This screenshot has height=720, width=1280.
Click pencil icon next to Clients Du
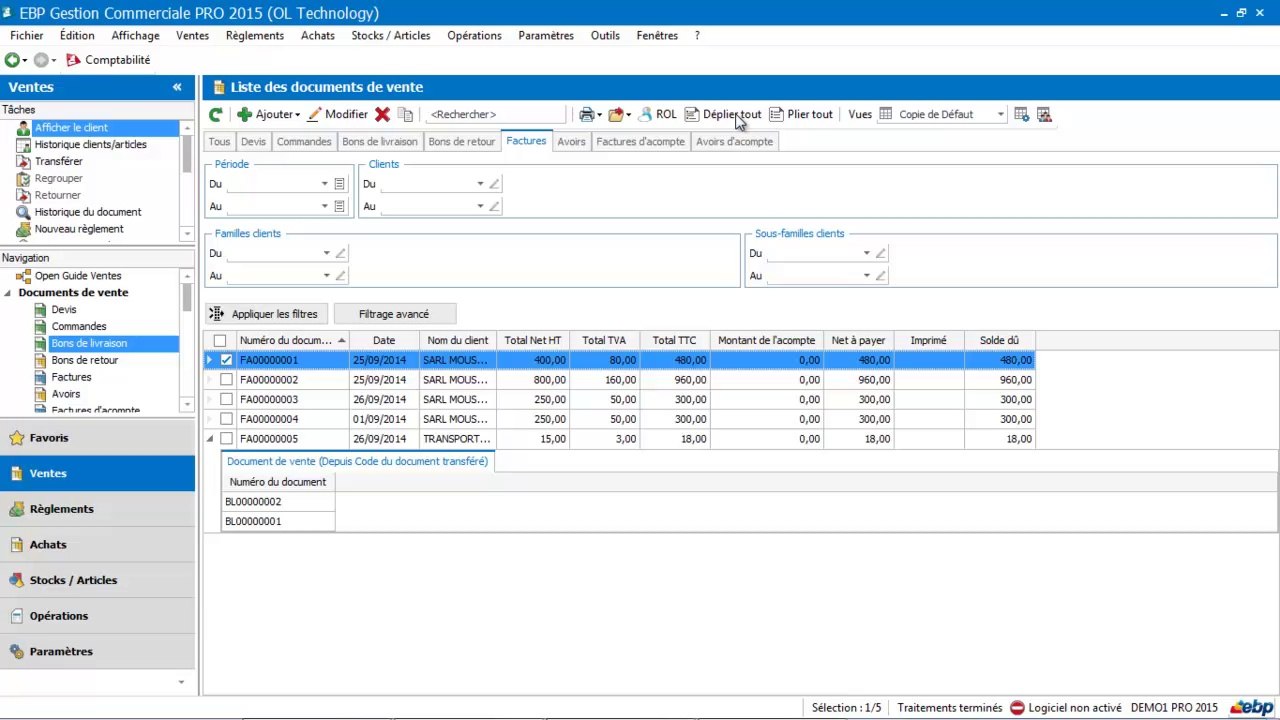click(x=494, y=184)
